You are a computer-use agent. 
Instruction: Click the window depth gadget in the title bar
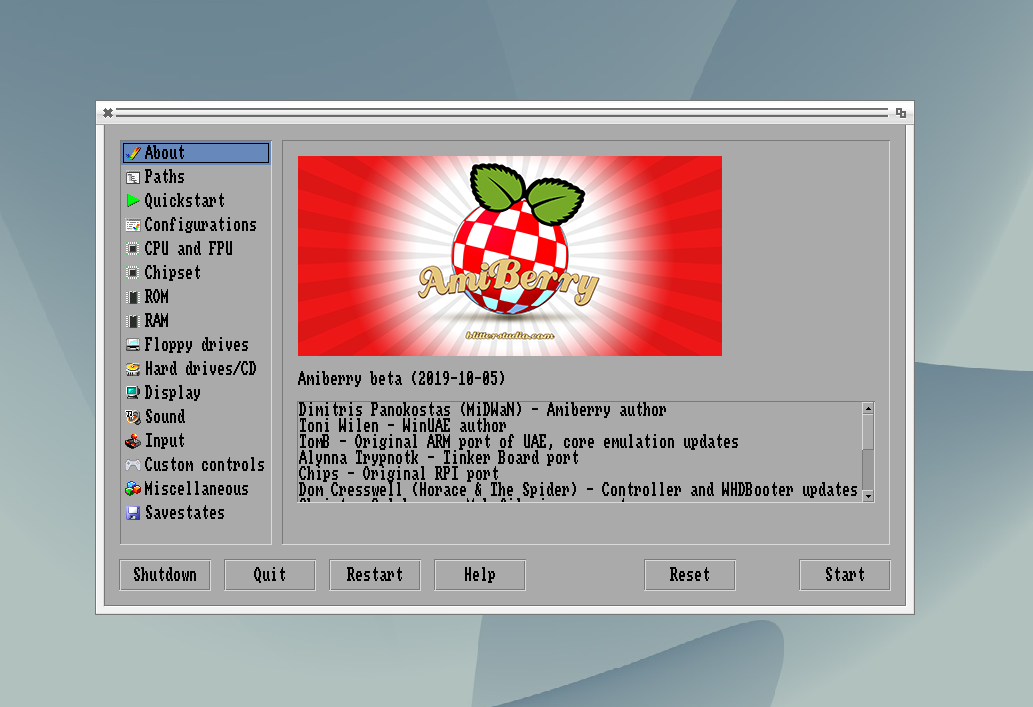901,113
